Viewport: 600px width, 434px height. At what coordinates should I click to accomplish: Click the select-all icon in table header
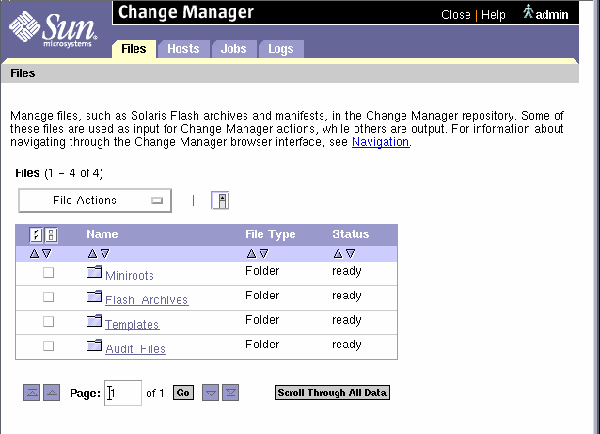pos(35,235)
